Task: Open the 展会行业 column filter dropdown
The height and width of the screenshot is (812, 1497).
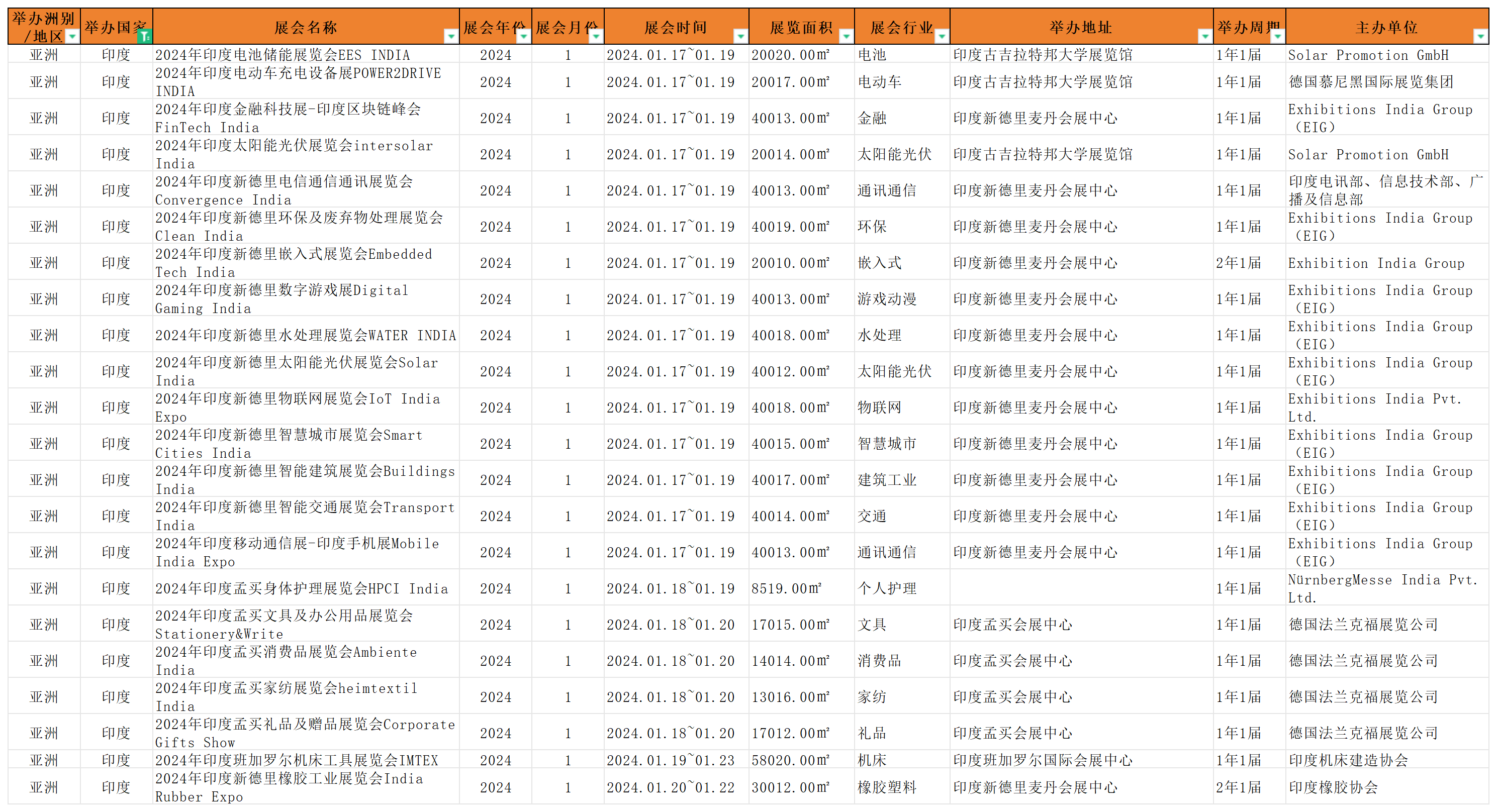Action: tap(942, 37)
